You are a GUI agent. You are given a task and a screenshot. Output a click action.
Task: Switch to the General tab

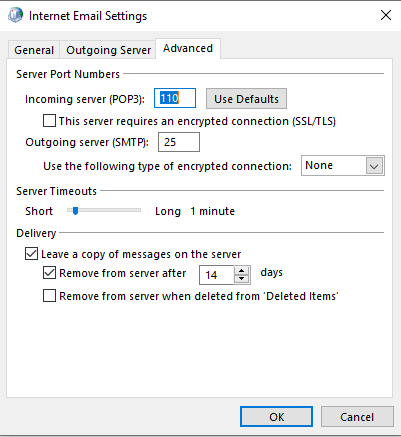pos(34,50)
